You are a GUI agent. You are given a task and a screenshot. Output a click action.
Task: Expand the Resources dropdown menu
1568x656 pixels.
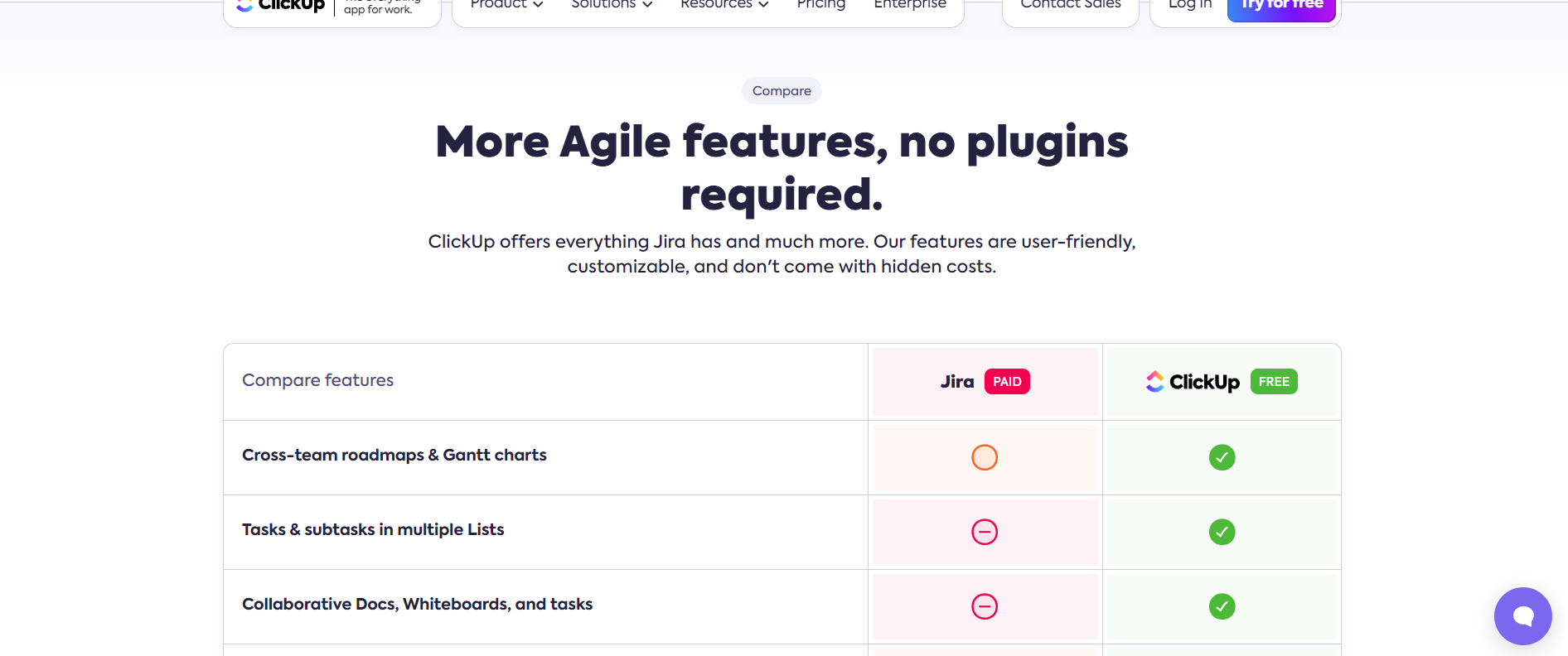724,4
